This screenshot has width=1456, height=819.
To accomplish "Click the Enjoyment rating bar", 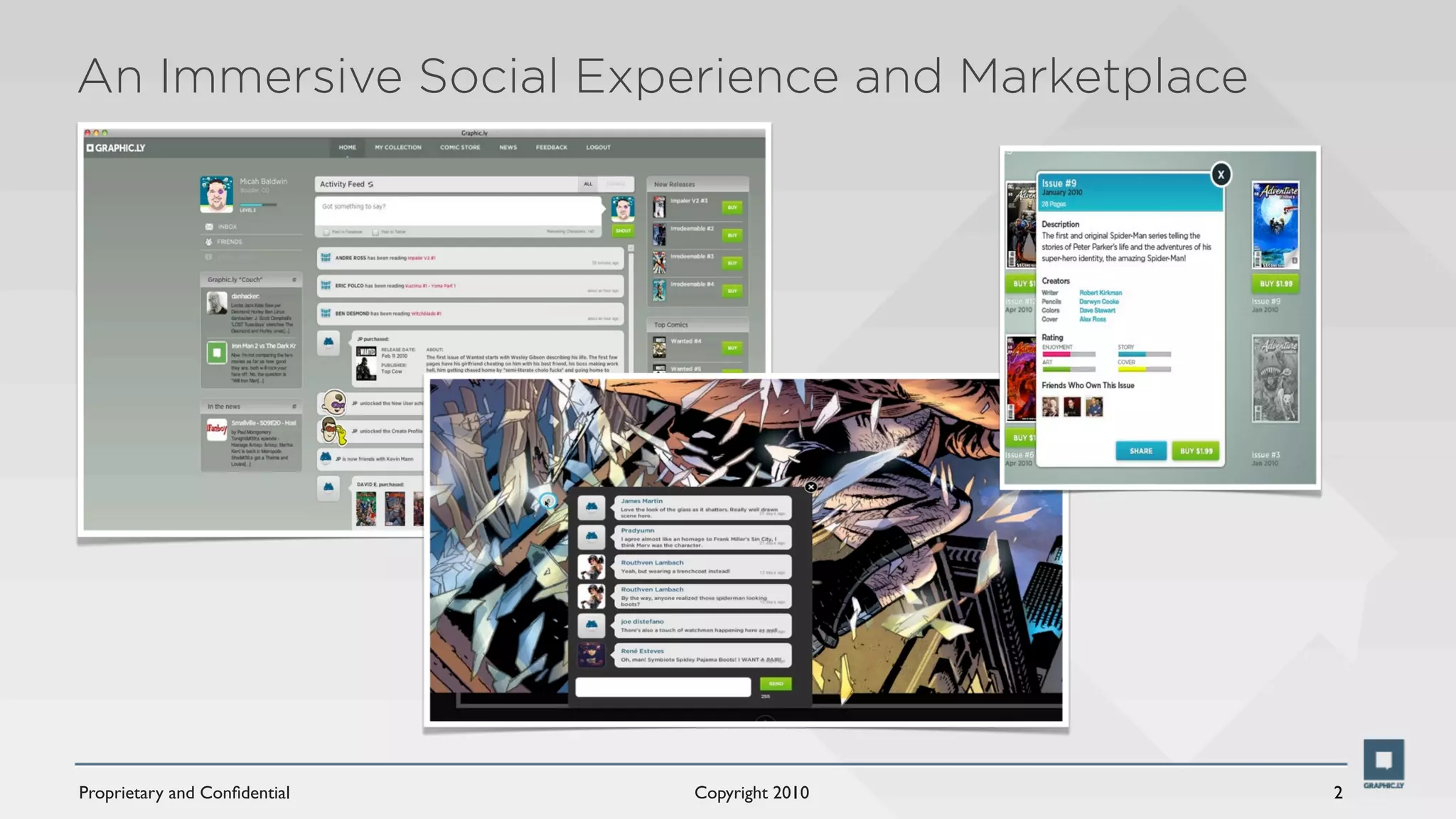I will [x=1068, y=354].
